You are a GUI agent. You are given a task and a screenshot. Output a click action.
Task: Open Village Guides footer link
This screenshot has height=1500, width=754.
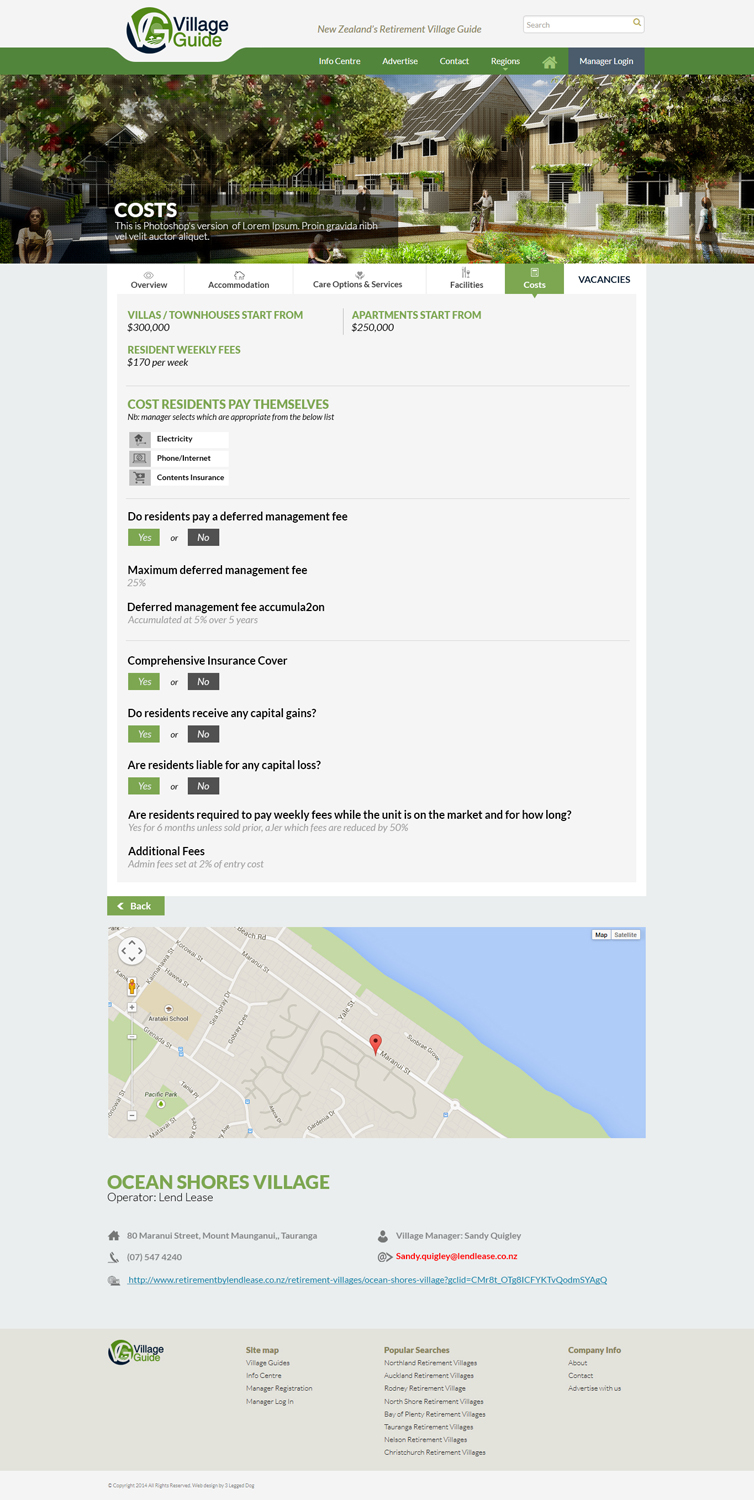click(268, 1363)
